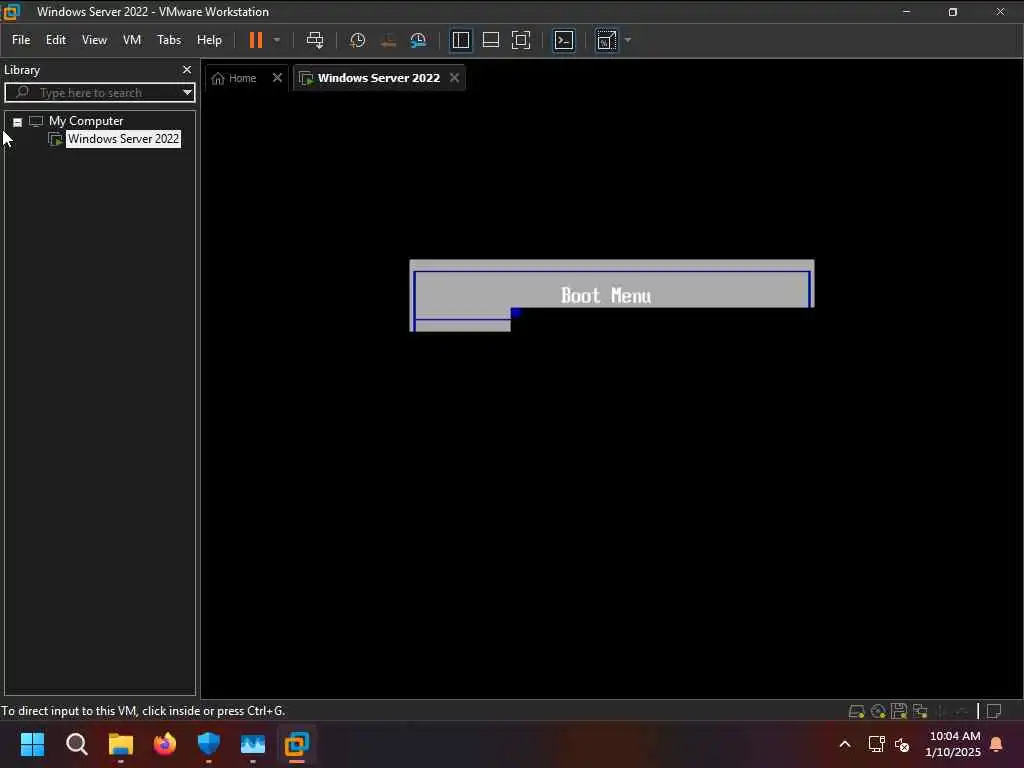Viewport: 1024px width, 768px height.
Task: Open the View menu
Action: pos(94,40)
